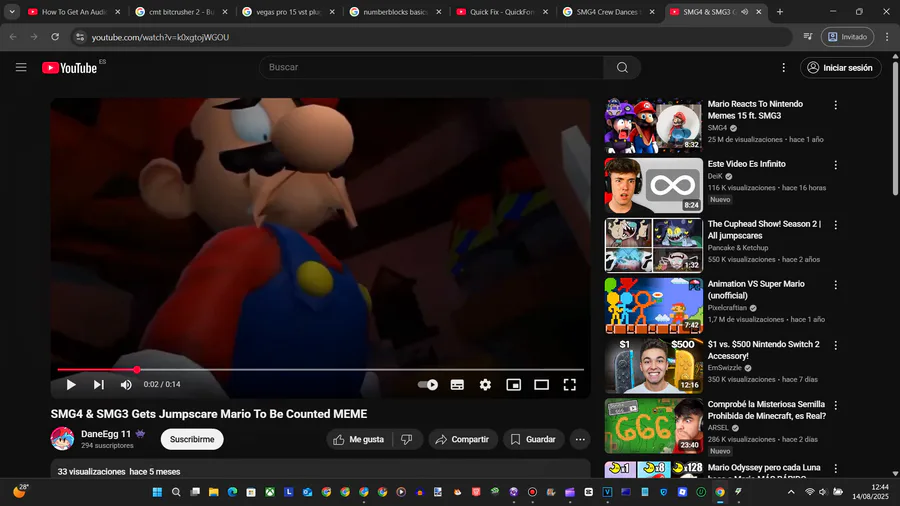Switch to numberblocks basics tab

(x=395, y=11)
